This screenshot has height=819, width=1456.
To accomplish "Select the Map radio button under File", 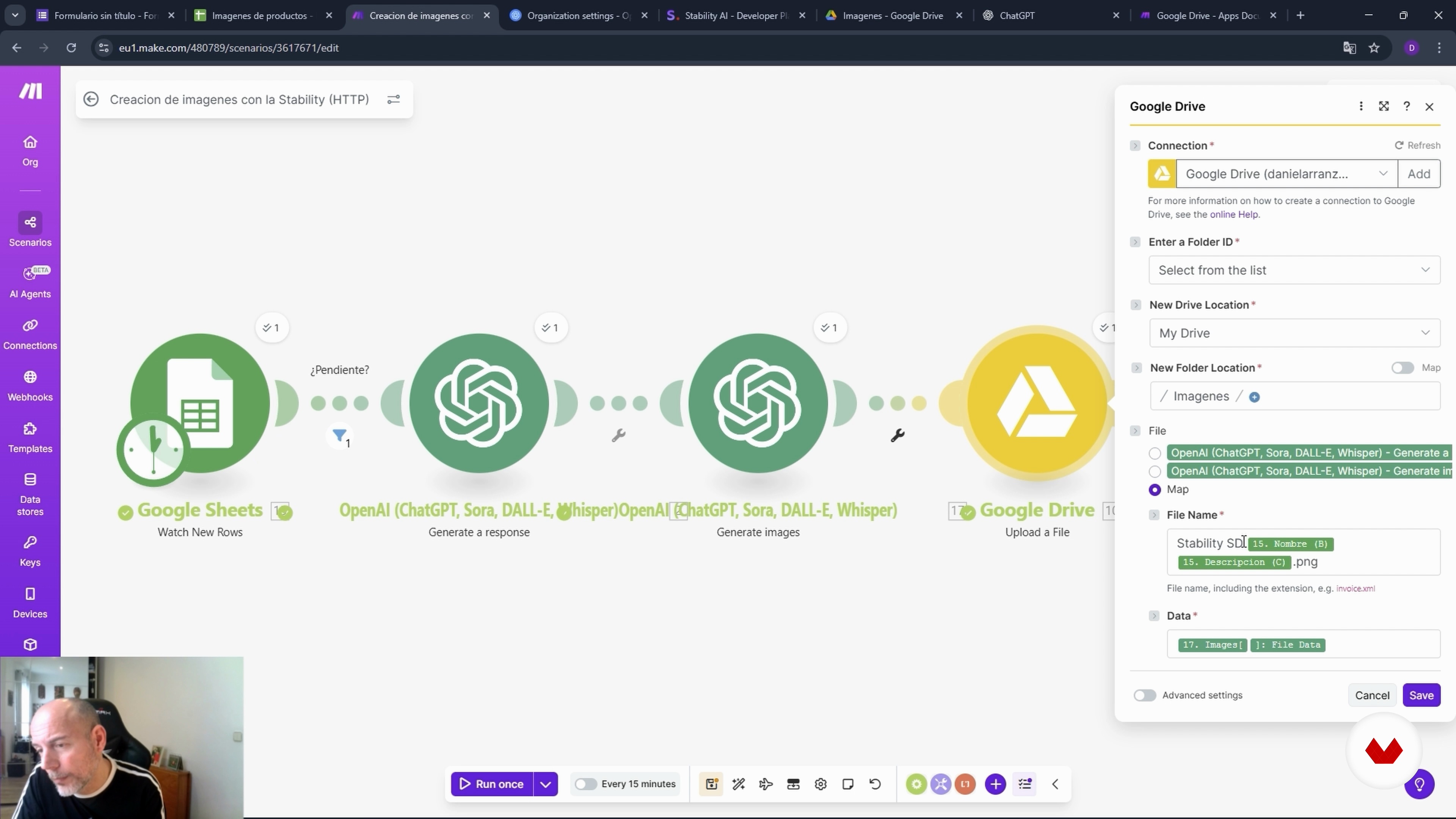I will point(1155,490).
